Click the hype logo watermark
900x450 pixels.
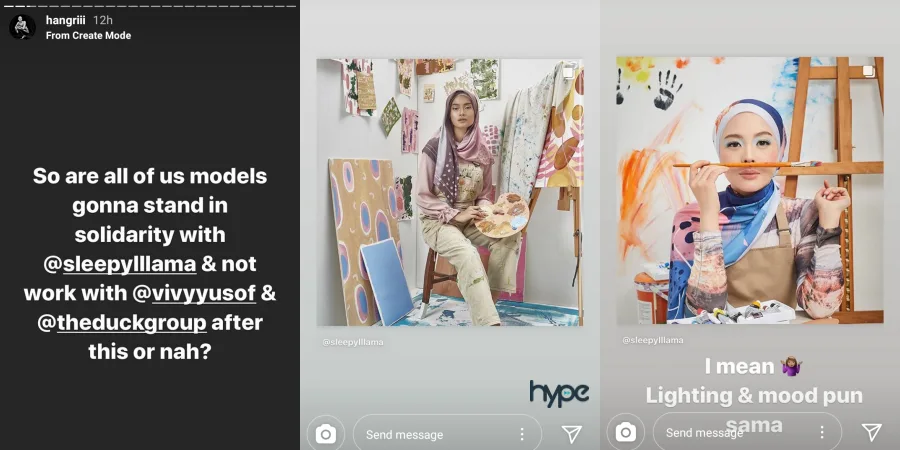[558, 392]
